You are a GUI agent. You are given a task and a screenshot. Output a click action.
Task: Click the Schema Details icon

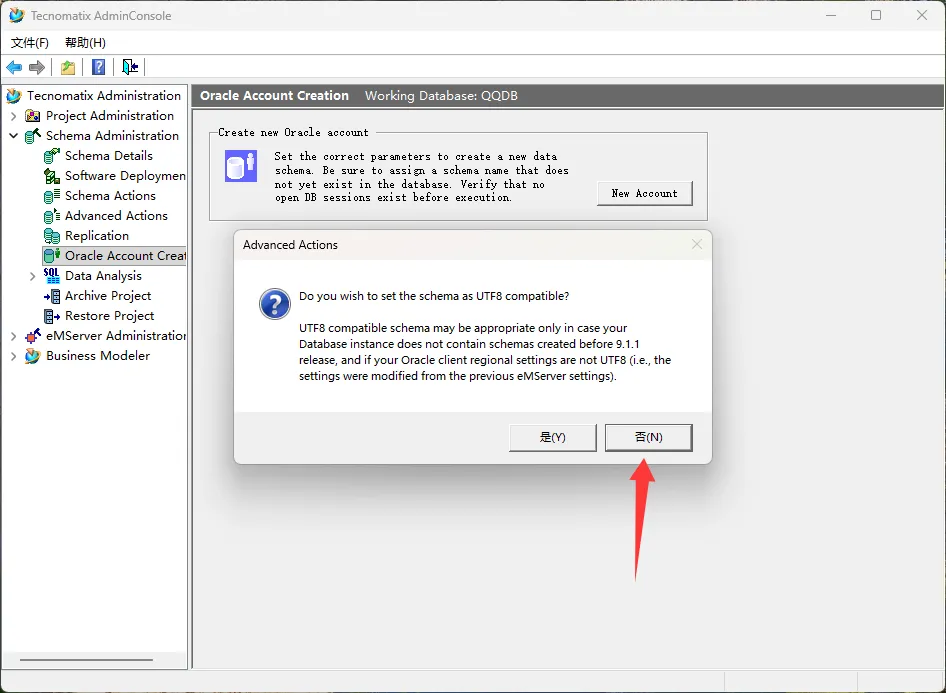click(52, 156)
